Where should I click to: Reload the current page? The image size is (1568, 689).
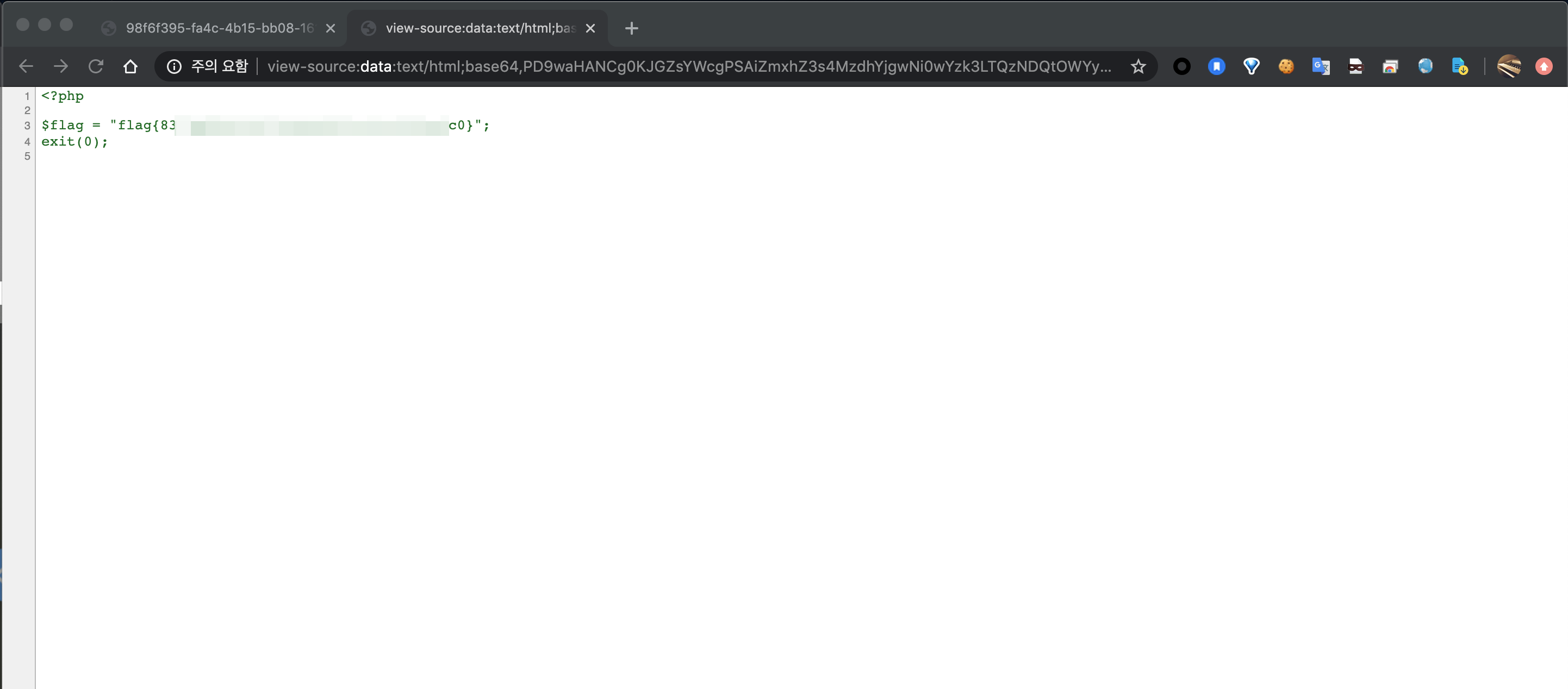96,66
